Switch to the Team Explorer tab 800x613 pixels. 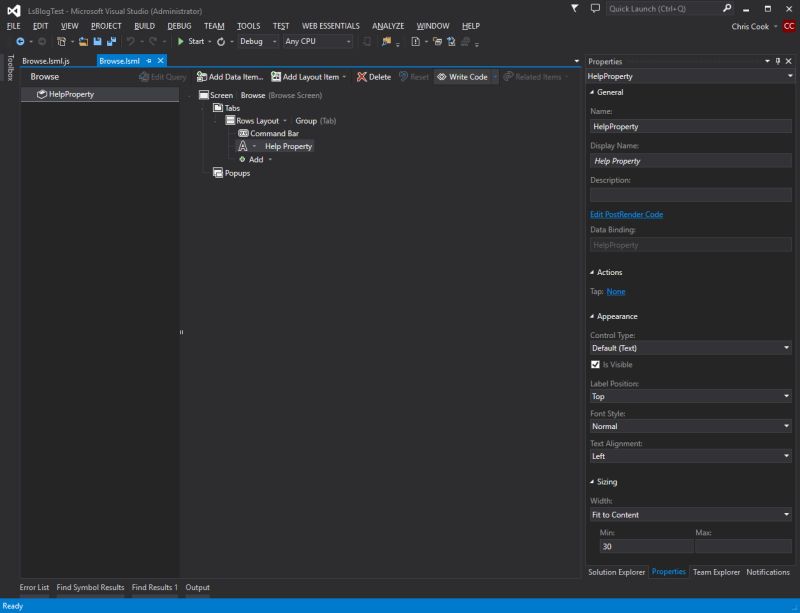pos(716,572)
